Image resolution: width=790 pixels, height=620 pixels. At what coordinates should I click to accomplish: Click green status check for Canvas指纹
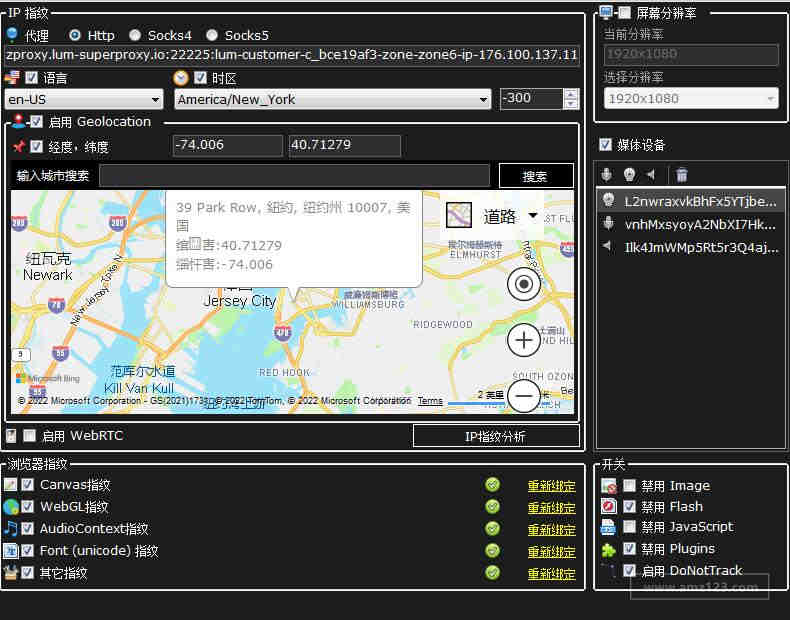493,485
